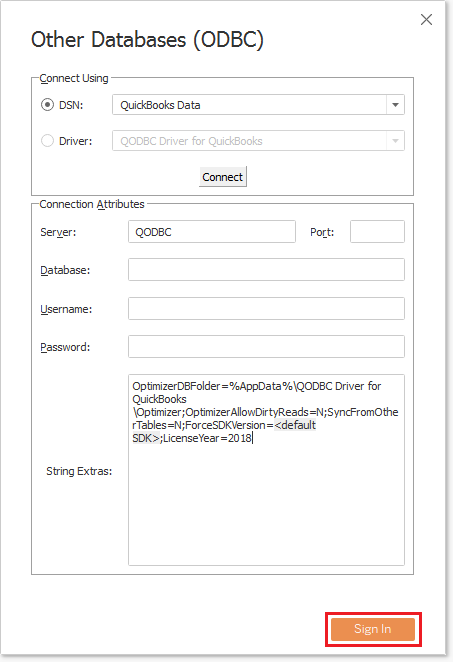This screenshot has width=453, height=662.
Task: Focus the Database input field
Action: (x=266, y=270)
